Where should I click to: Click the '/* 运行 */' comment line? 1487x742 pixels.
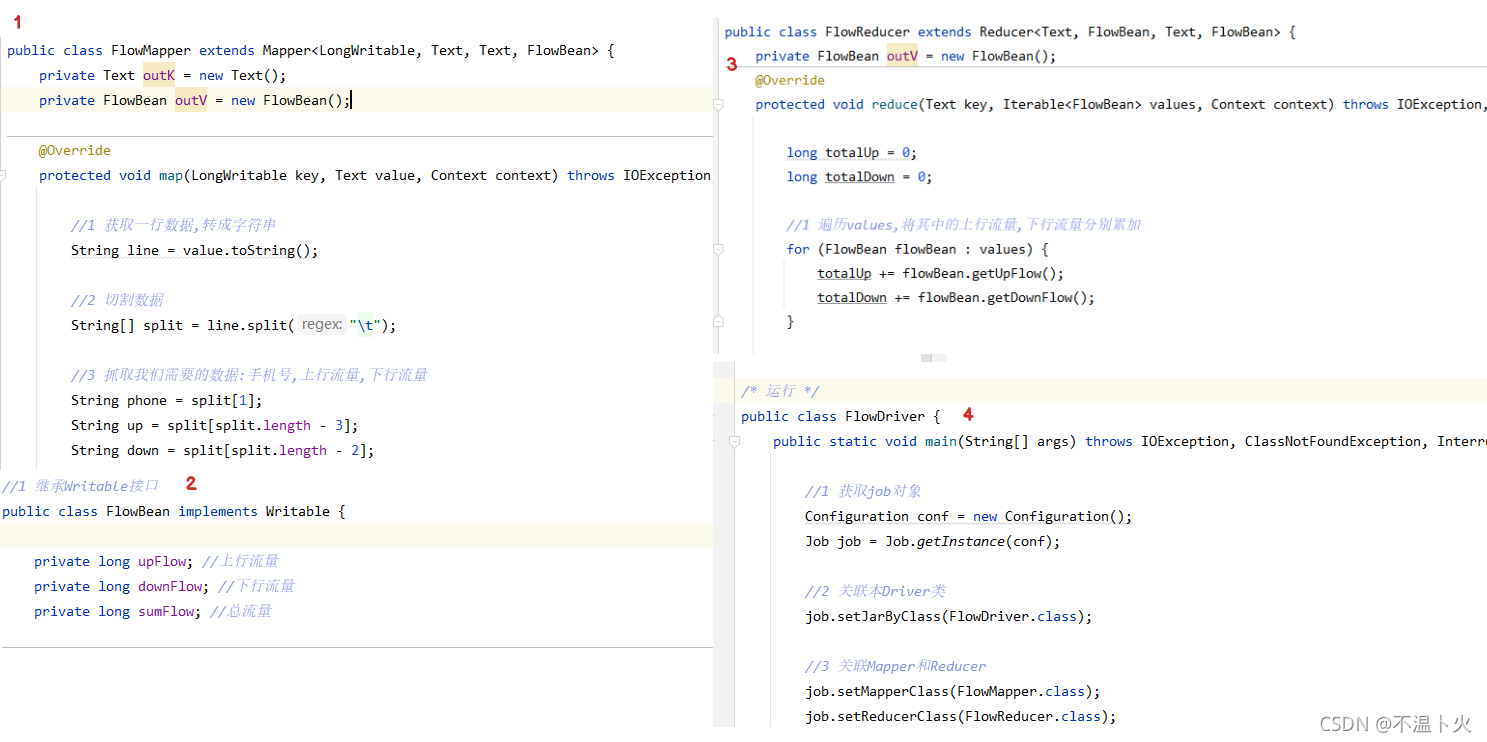coord(781,391)
